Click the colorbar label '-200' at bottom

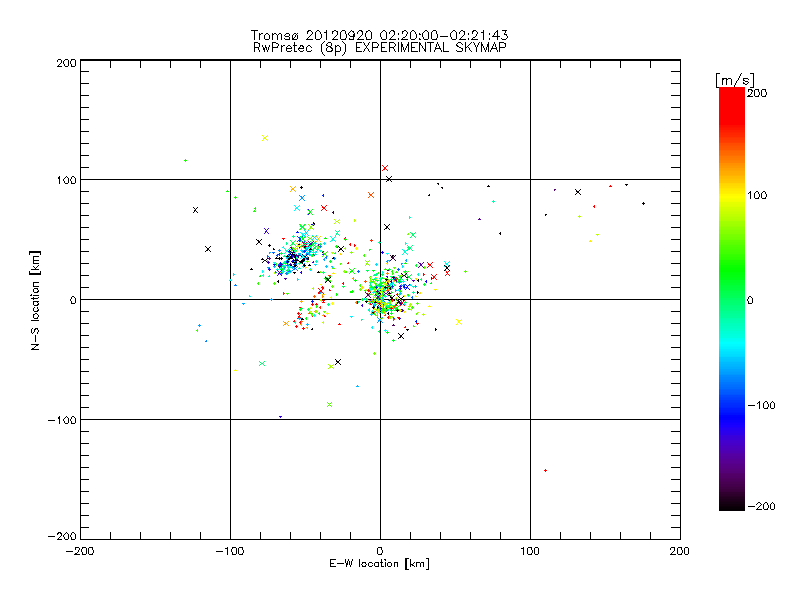point(761,506)
